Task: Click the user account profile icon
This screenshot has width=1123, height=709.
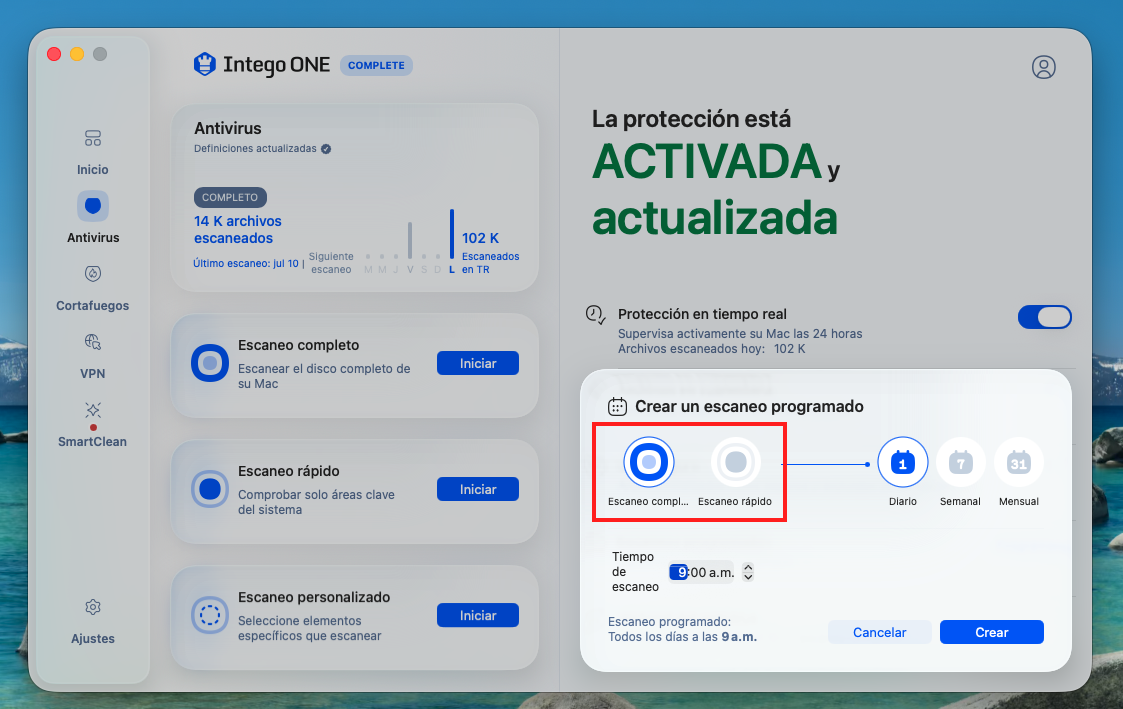Action: [x=1044, y=67]
